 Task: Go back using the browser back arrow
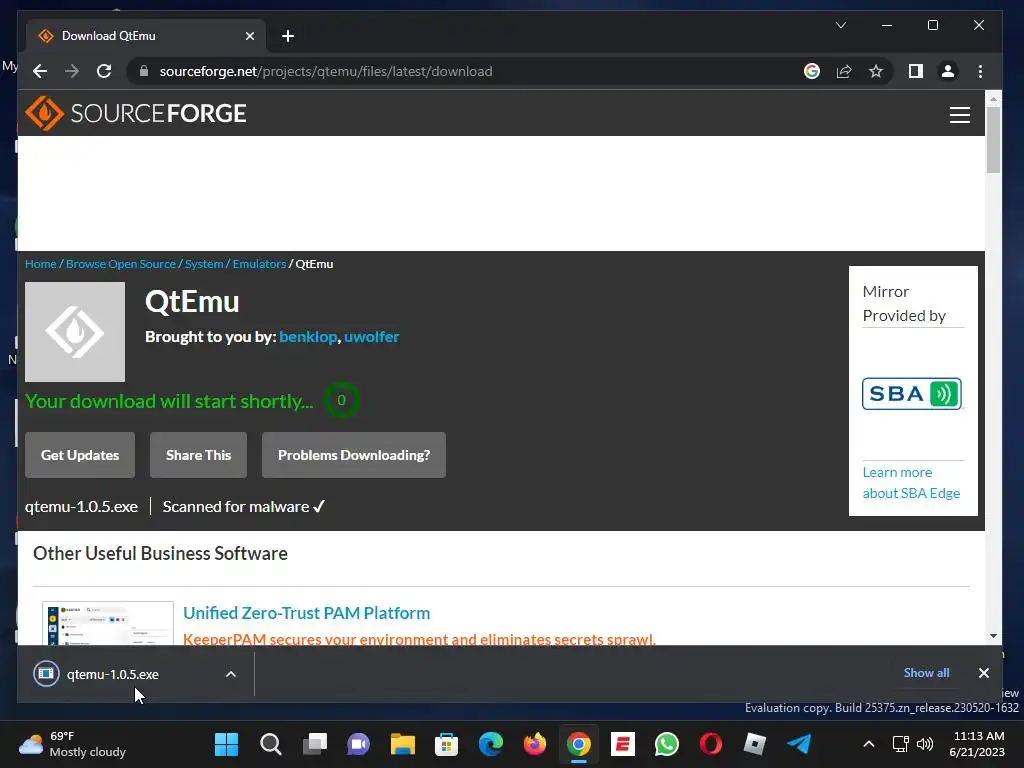coord(40,71)
